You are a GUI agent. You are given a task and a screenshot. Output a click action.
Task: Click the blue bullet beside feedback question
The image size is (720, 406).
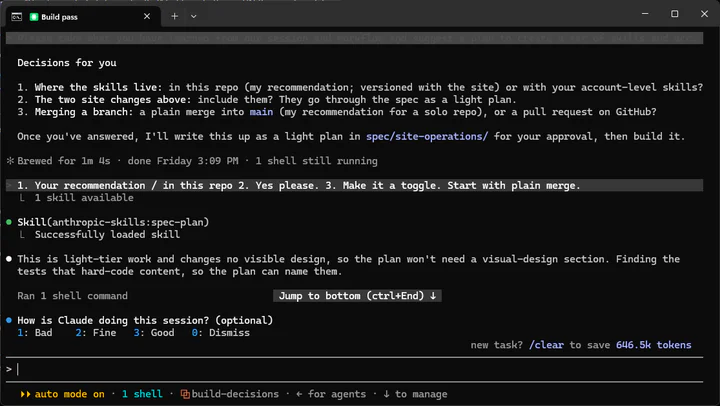pos(9,320)
